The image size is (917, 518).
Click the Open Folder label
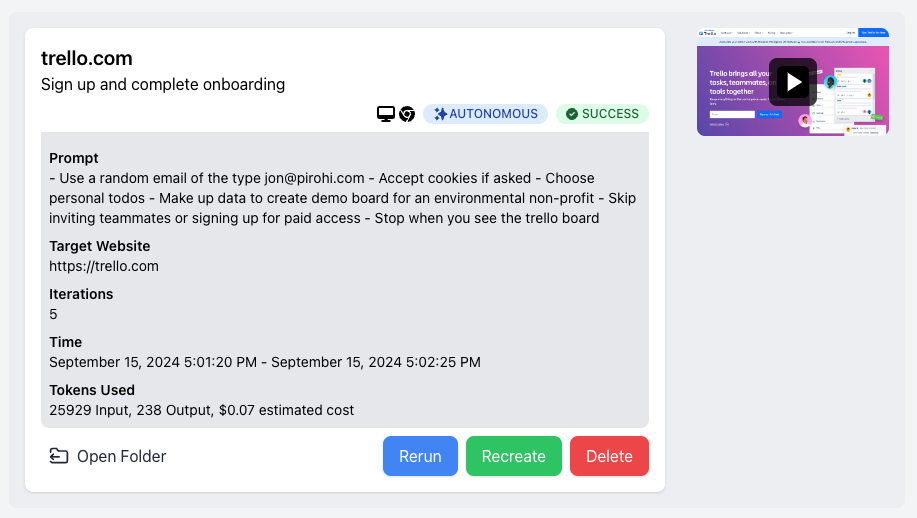[122, 456]
